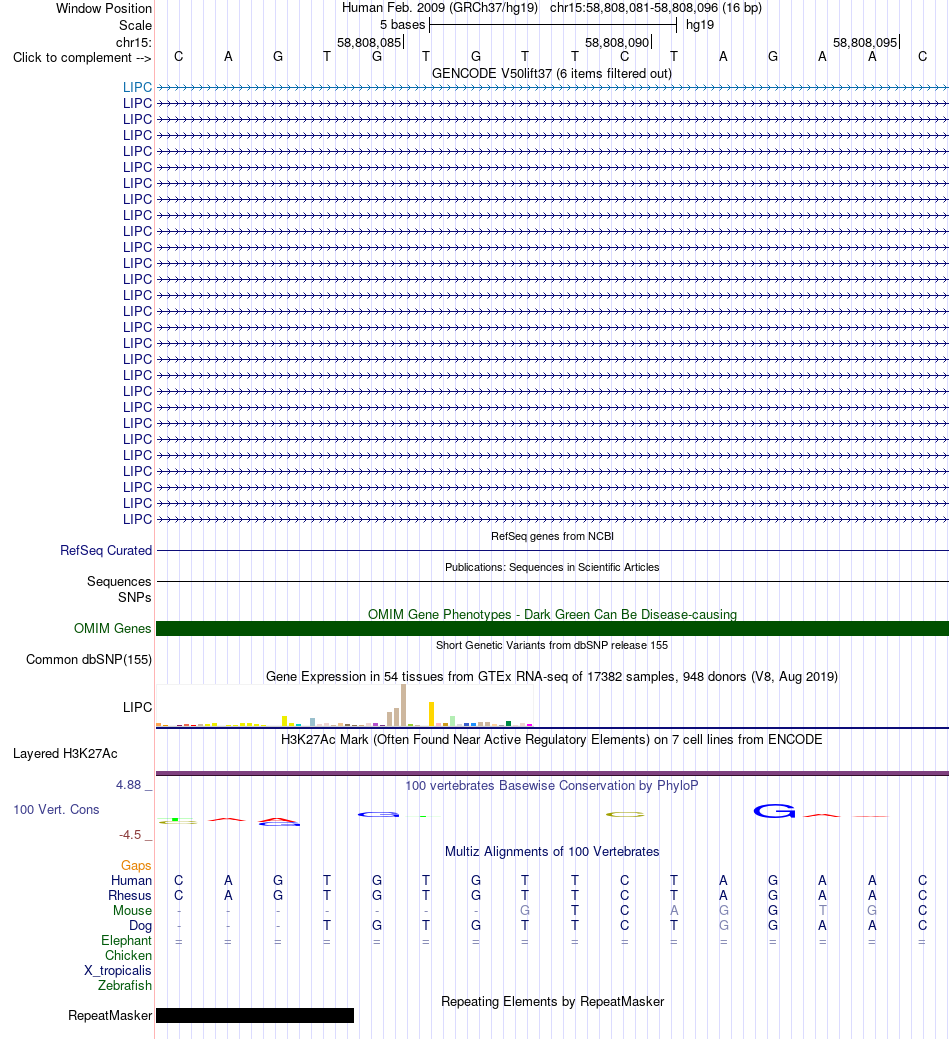The width and height of the screenshot is (950, 1039).
Task: Click the -4.5 PhyloP axis value
Action: pyautogui.click(x=130, y=835)
